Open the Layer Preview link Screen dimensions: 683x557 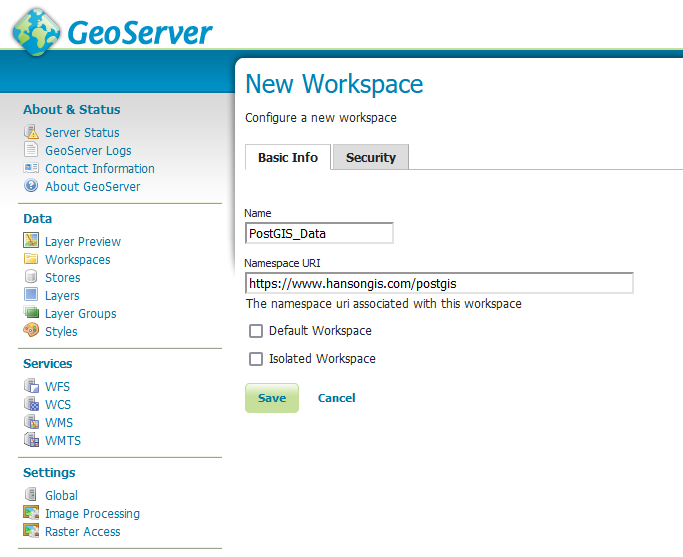pyautogui.click(x=83, y=241)
